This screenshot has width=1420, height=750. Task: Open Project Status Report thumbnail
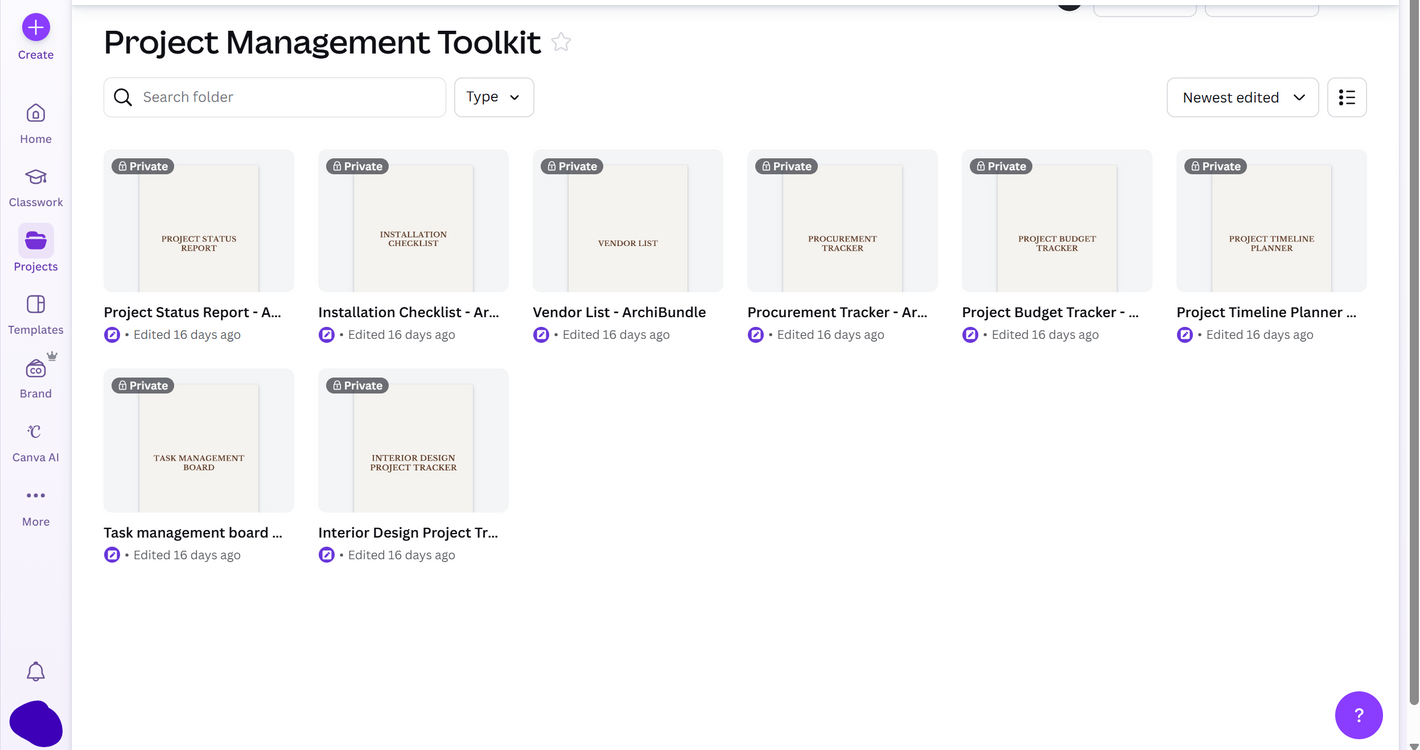pos(199,221)
